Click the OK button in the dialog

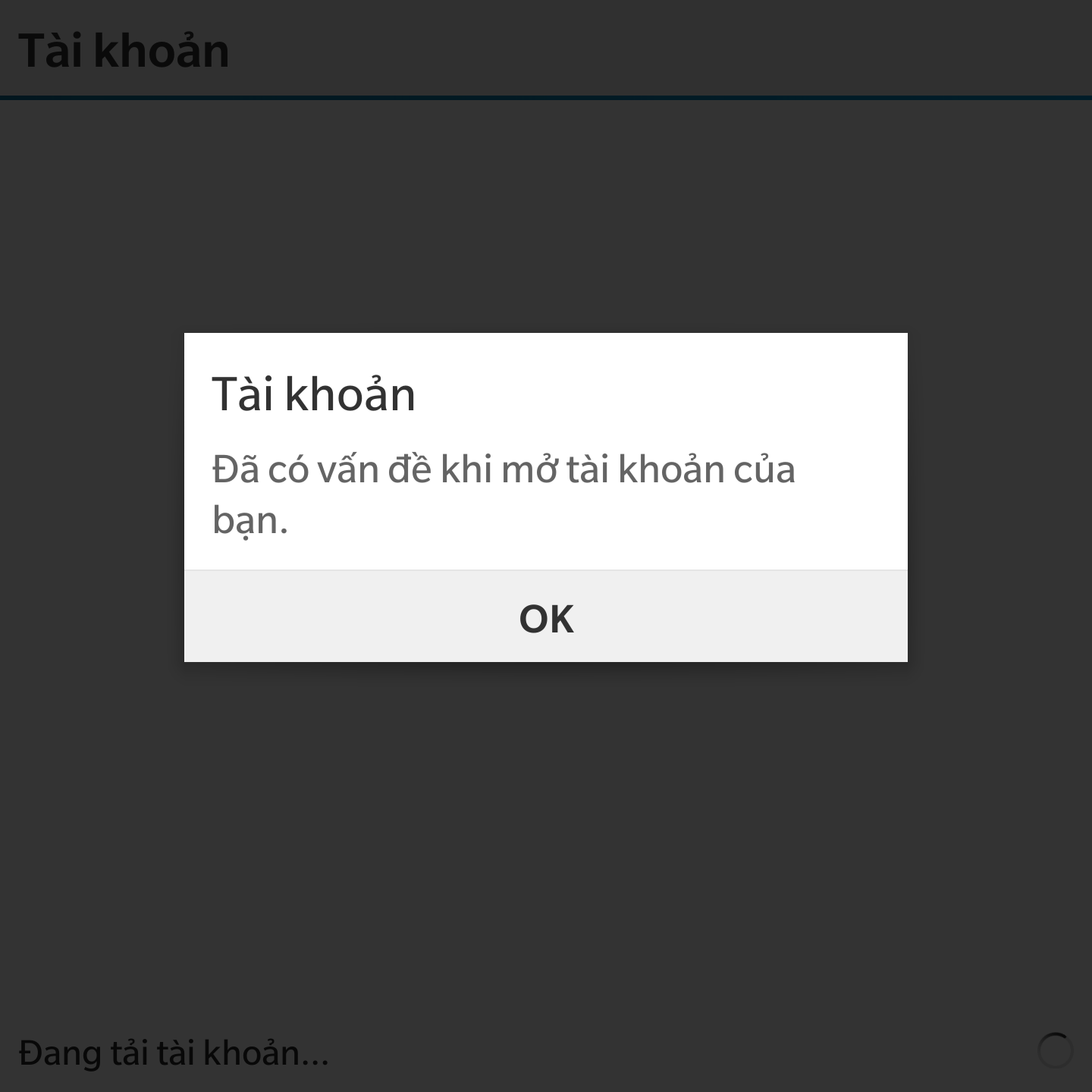click(x=546, y=617)
